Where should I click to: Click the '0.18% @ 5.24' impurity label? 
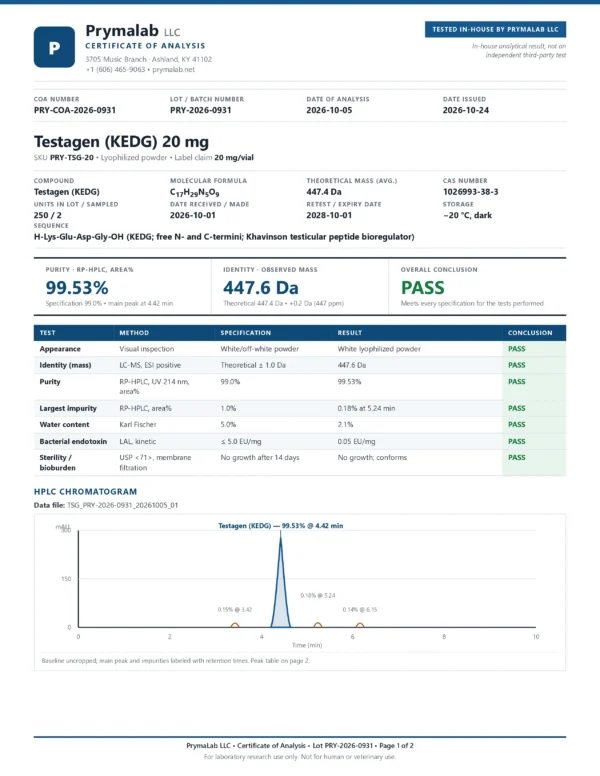(318, 596)
